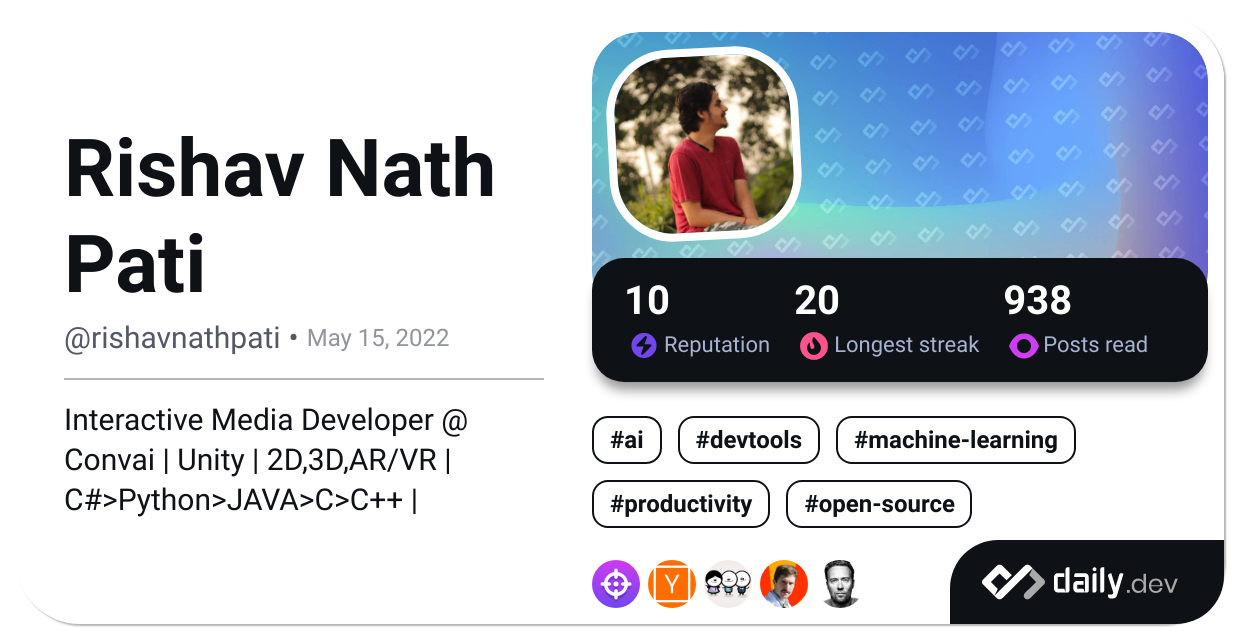Click the orange Y Combinator source icon

pos(672,584)
